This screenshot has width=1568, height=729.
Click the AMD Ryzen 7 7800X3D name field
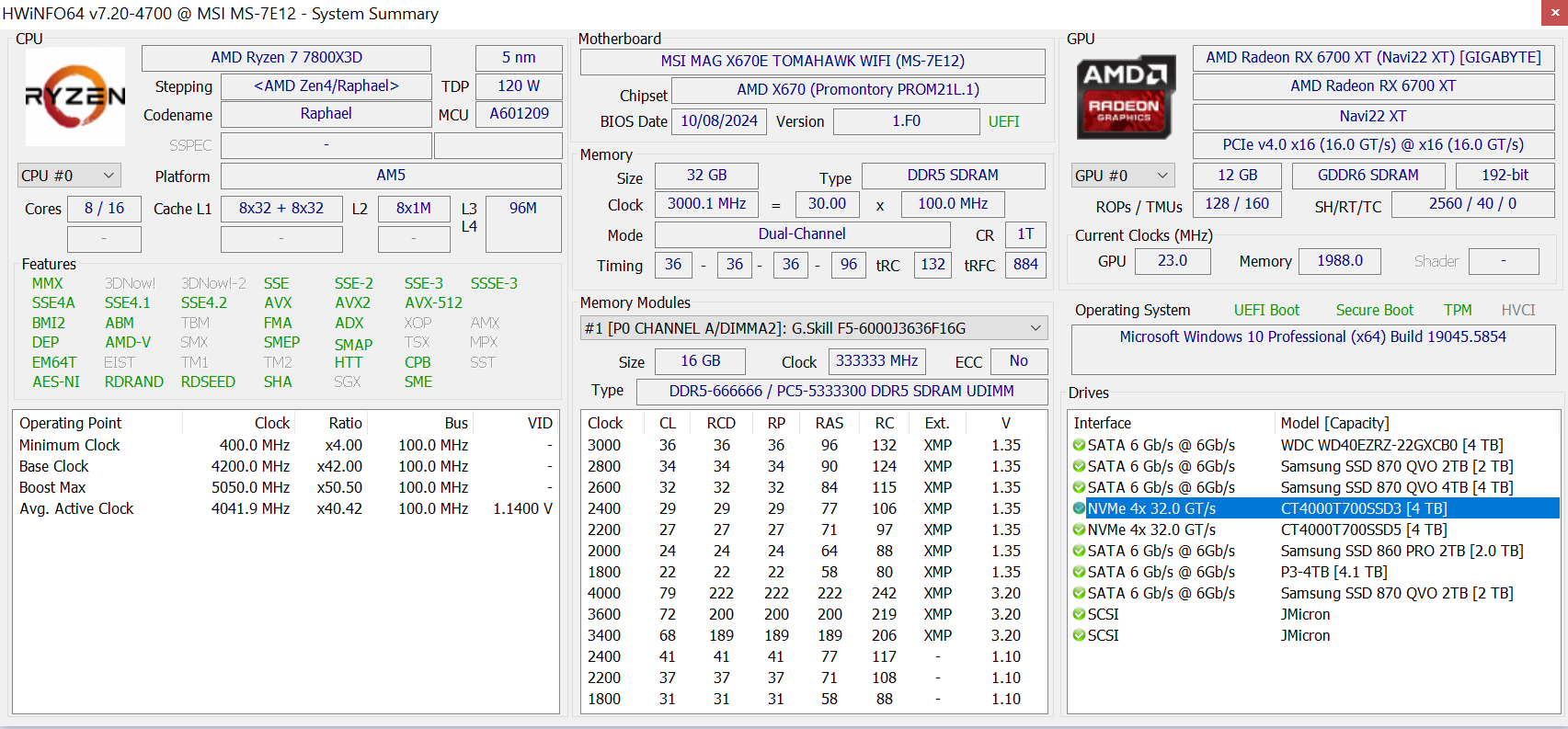pos(286,58)
